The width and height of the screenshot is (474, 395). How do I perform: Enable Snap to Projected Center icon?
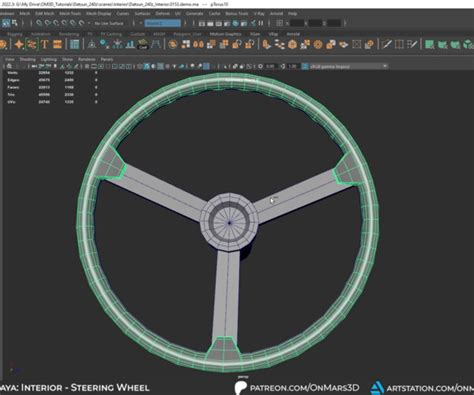pos(65,23)
